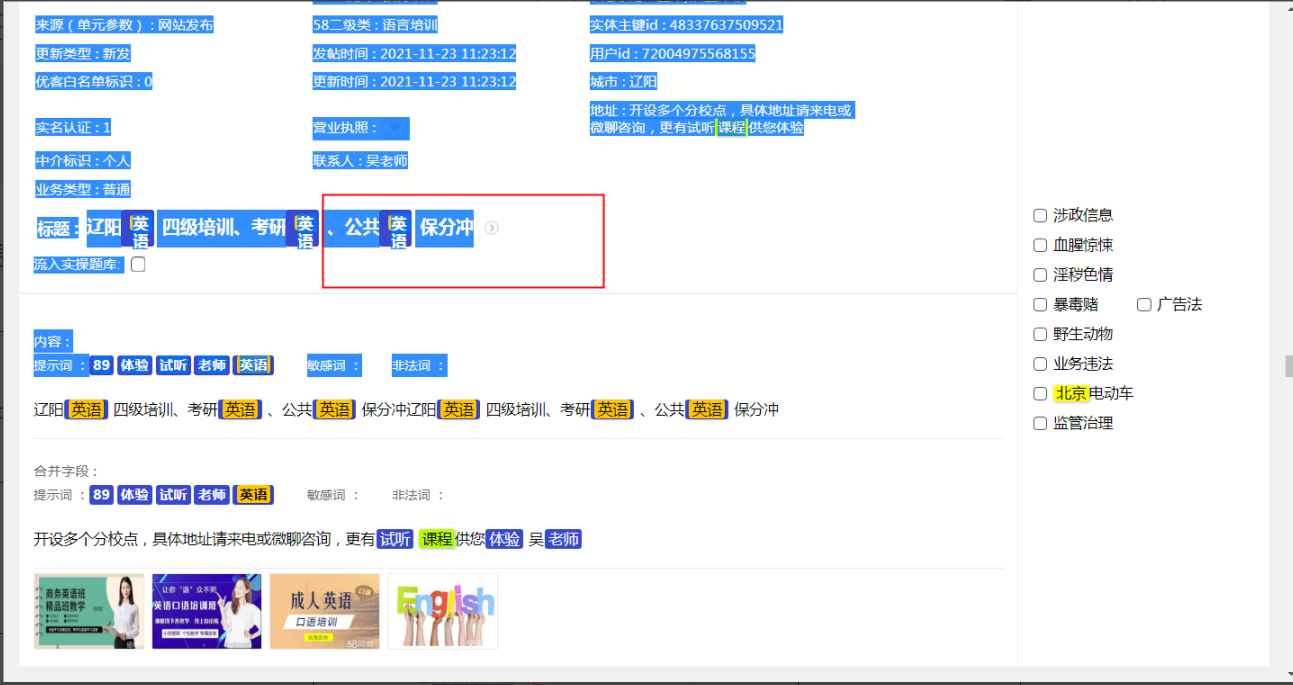This screenshot has height=685, width=1293.
Task: Click the page scrollbar thumb
Action: pos(1289,366)
